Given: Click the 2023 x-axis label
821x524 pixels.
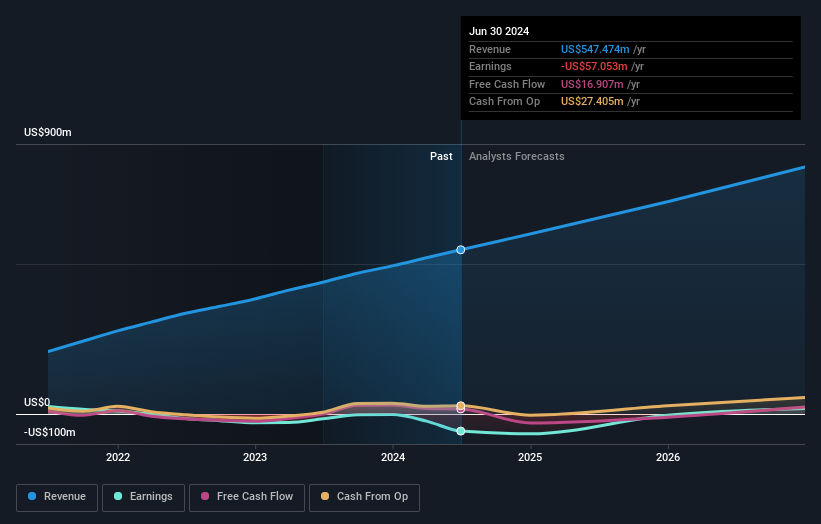Looking at the screenshot, I should 255,458.
